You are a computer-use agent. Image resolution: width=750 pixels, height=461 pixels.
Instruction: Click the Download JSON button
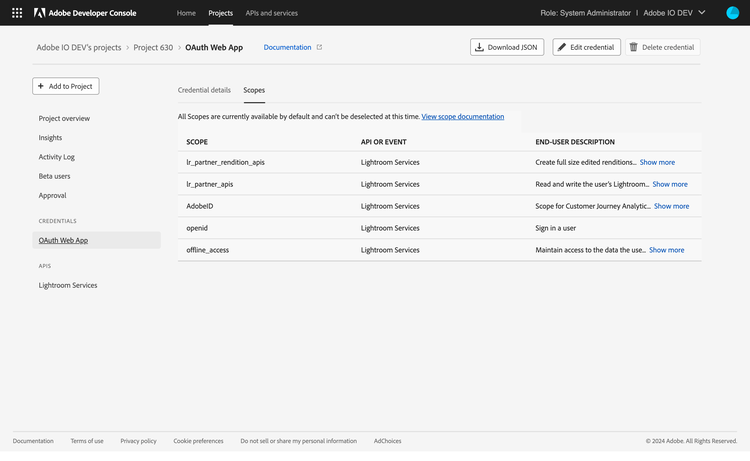point(507,47)
